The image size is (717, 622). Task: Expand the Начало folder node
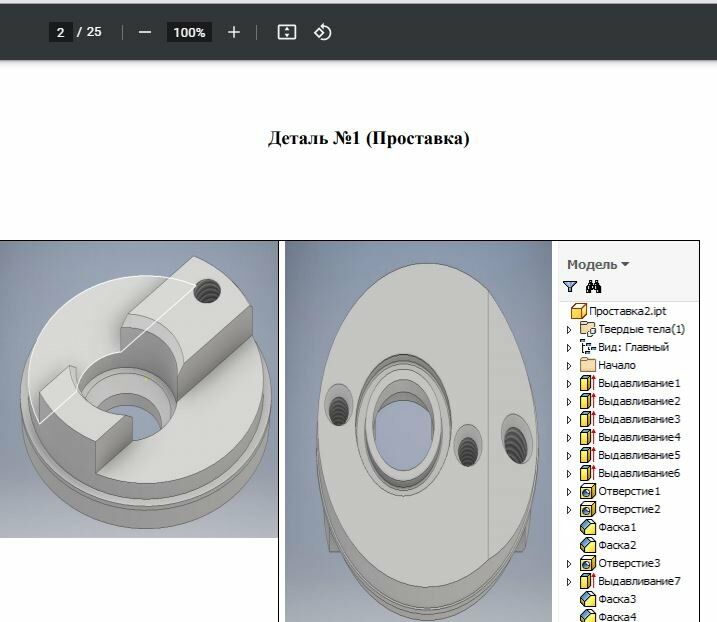tap(569, 365)
